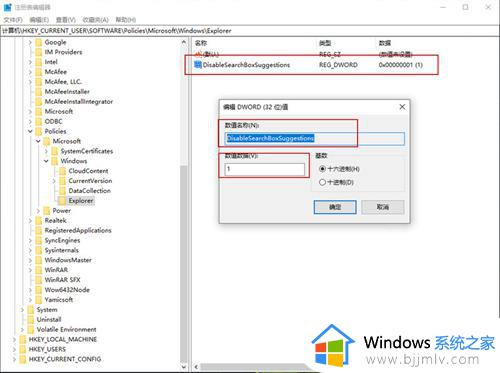
Task: Select the Explorer folder icon
Action: pos(63,201)
